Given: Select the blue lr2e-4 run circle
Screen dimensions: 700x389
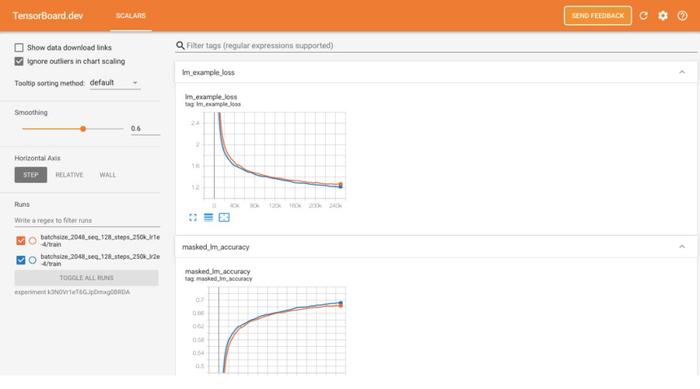Looking at the screenshot, I should pyautogui.click(x=33, y=260).
